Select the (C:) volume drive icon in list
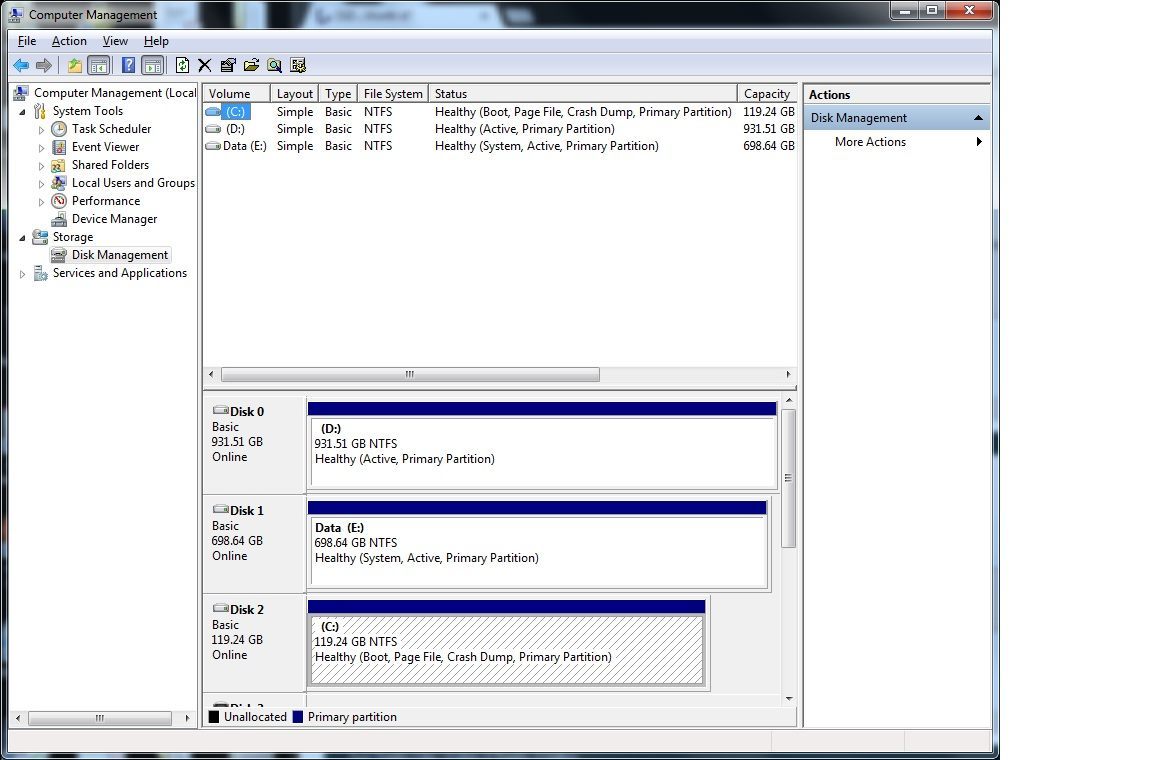1152x760 pixels. pos(213,112)
